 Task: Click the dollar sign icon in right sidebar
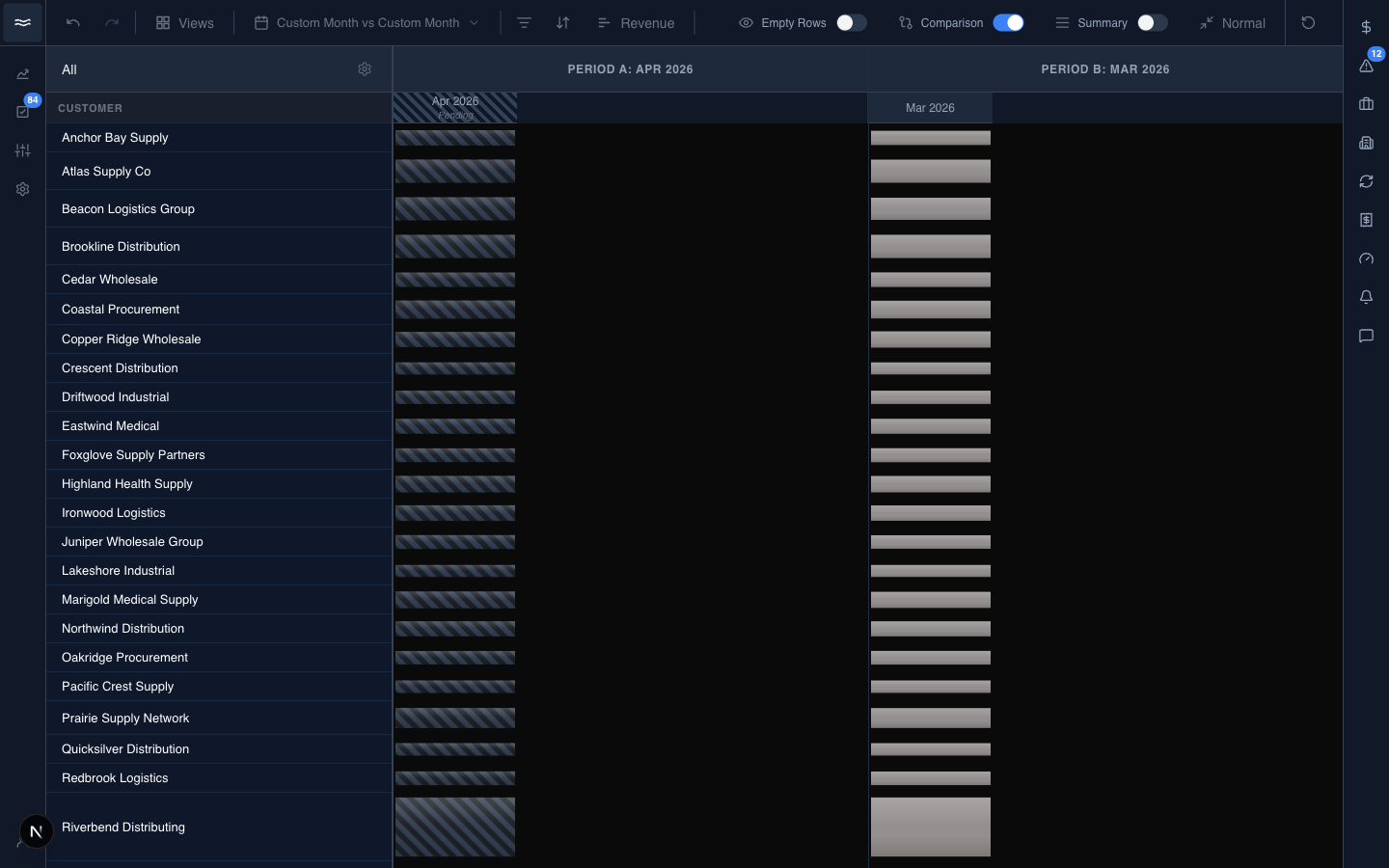1366,26
